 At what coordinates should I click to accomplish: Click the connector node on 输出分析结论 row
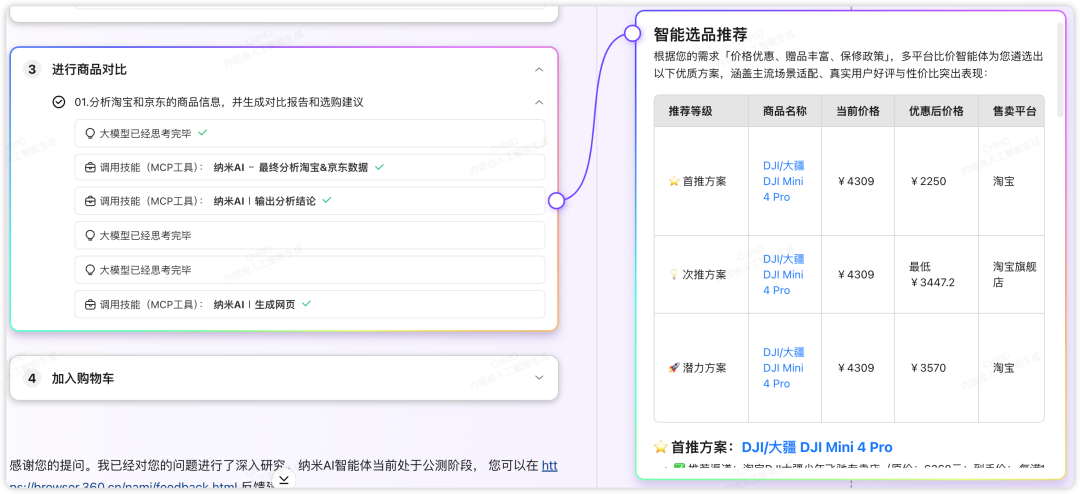pyautogui.click(x=557, y=200)
